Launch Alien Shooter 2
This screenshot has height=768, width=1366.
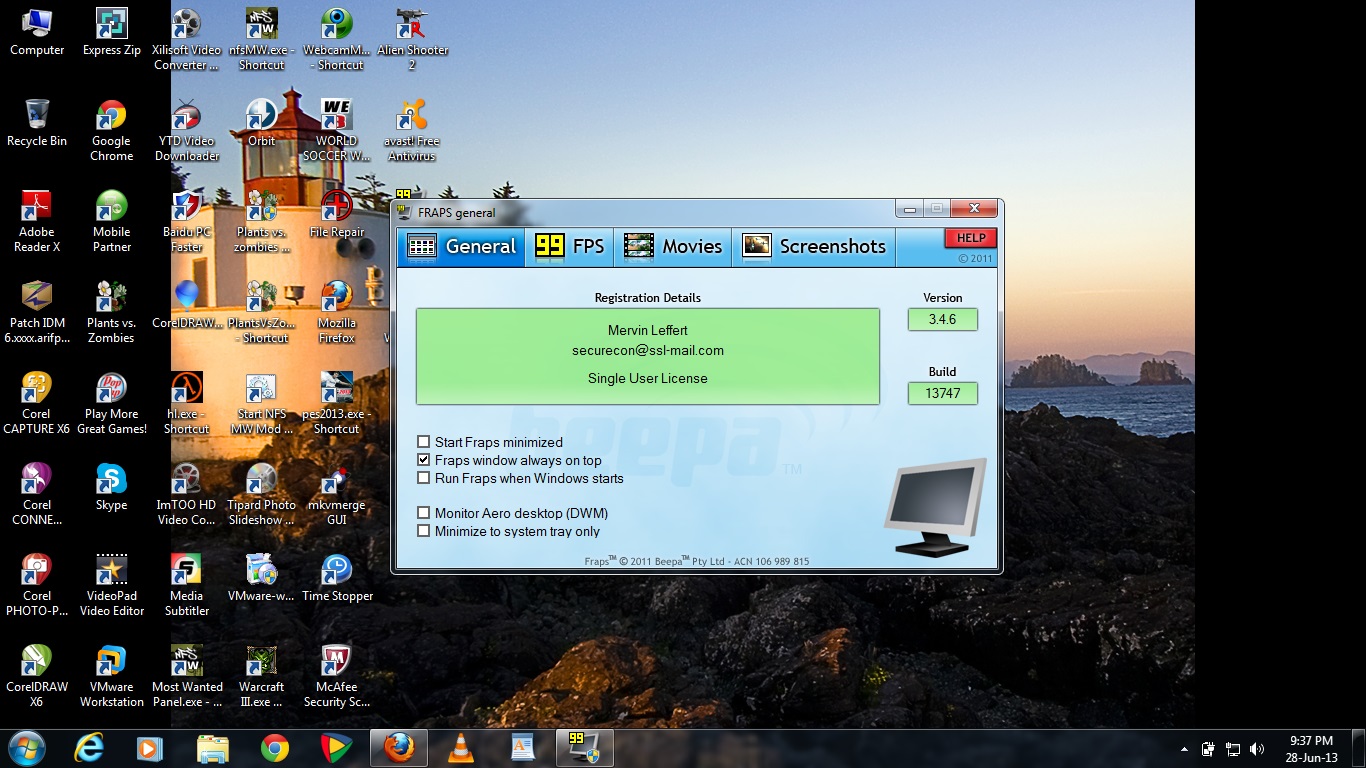click(x=411, y=25)
